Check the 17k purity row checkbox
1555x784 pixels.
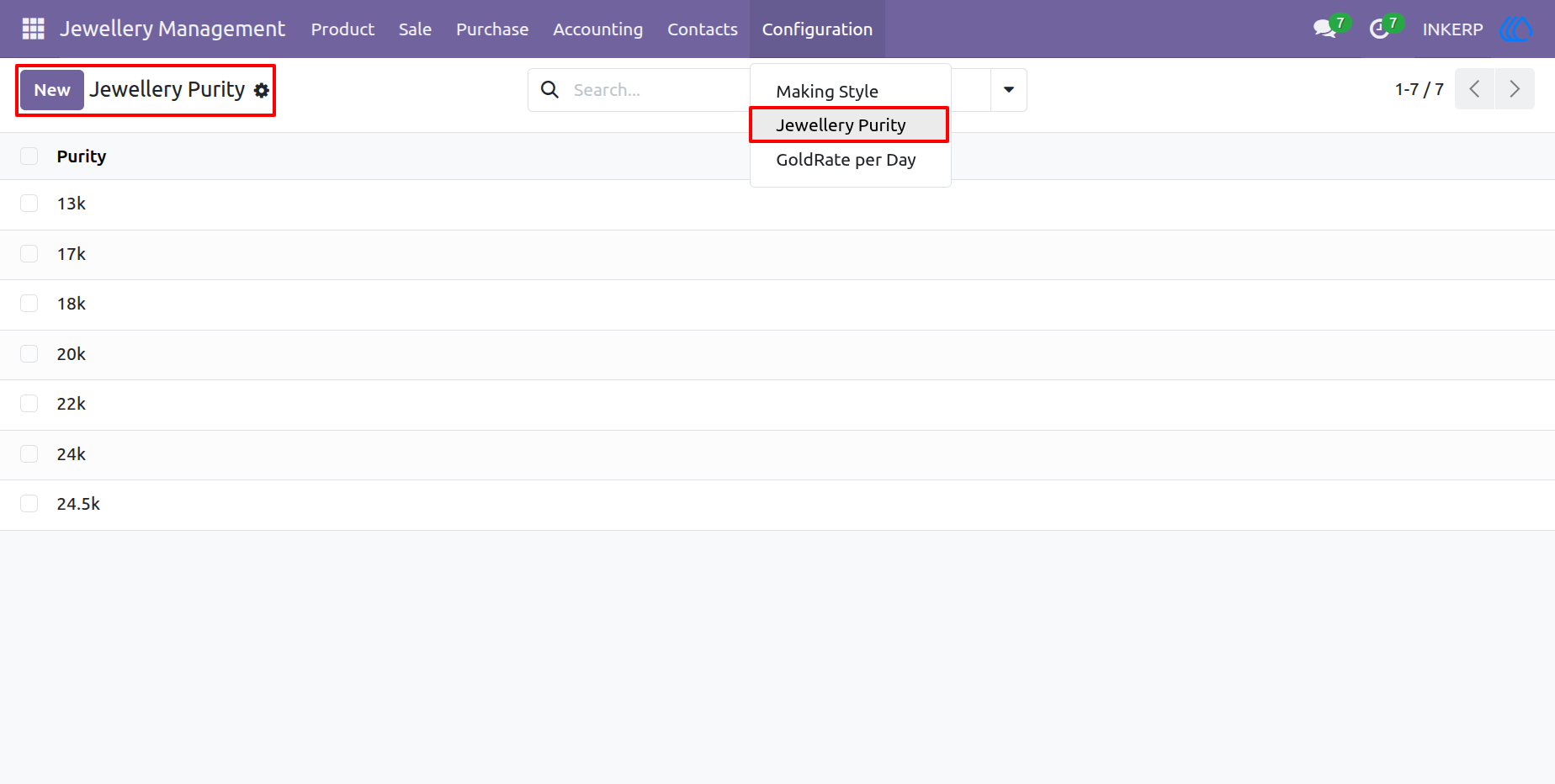point(29,254)
